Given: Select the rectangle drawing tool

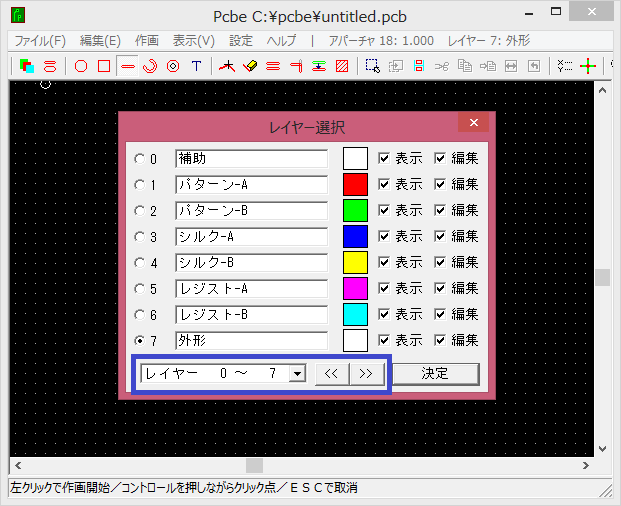Looking at the screenshot, I should 103,67.
